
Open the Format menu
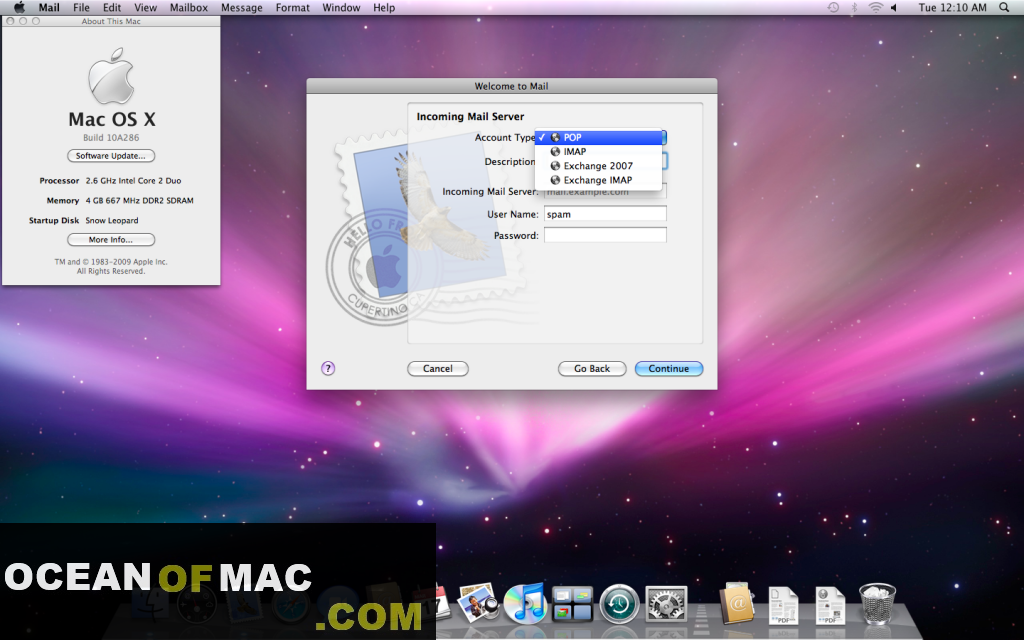pos(293,8)
